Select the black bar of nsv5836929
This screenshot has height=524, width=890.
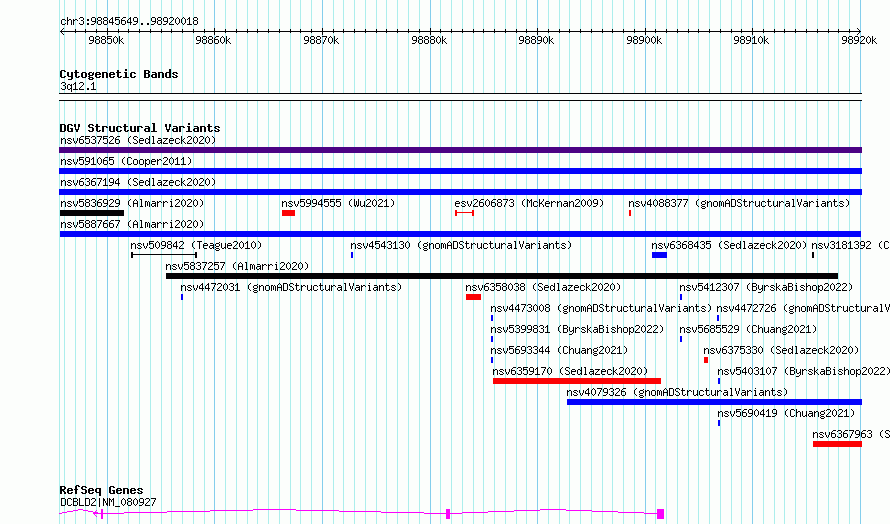coord(91,213)
